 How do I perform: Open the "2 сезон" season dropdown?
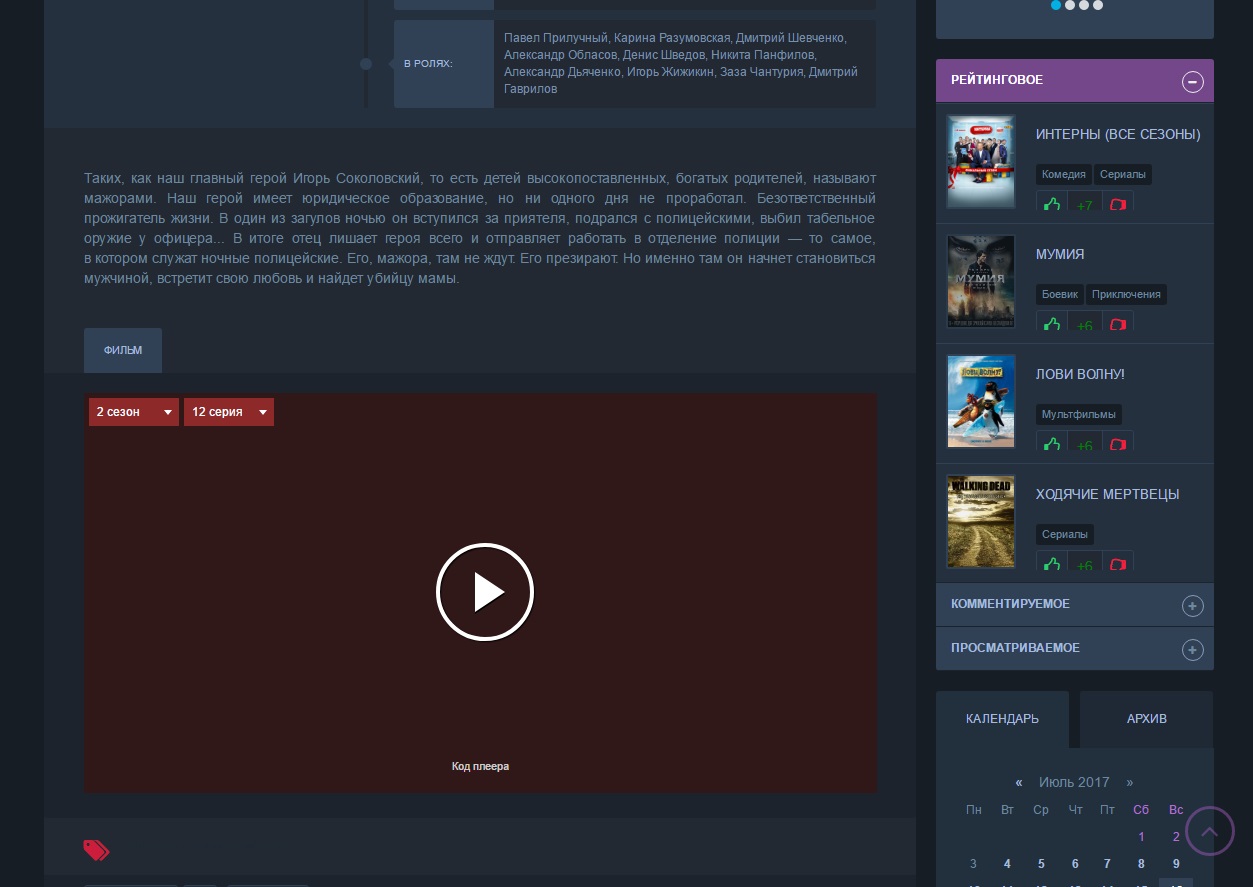click(x=133, y=412)
